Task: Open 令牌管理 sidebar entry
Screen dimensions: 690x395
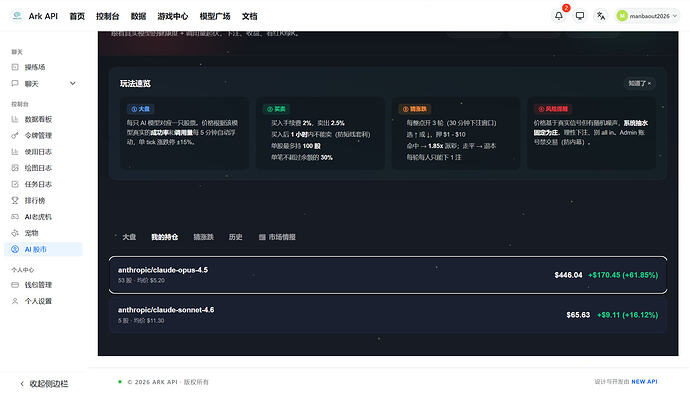Action: click(43, 135)
